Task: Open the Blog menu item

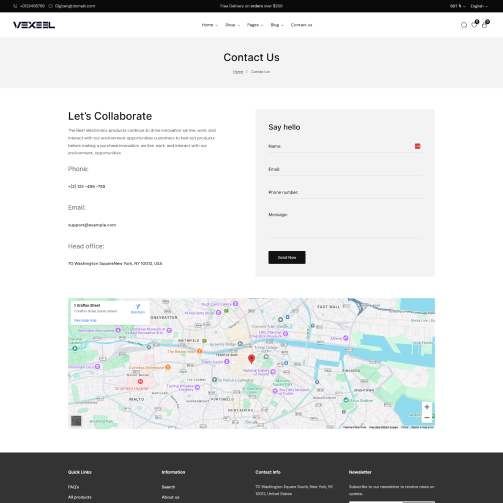Action: coord(277,25)
